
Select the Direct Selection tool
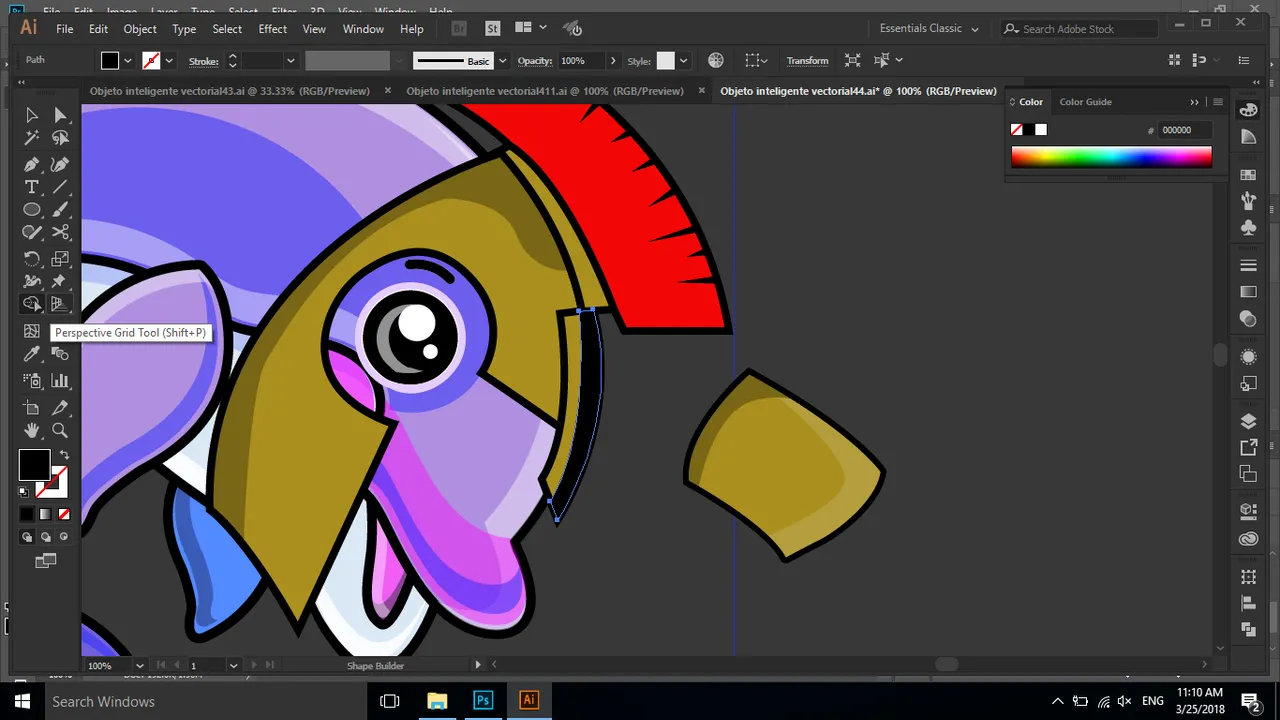pos(61,115)
